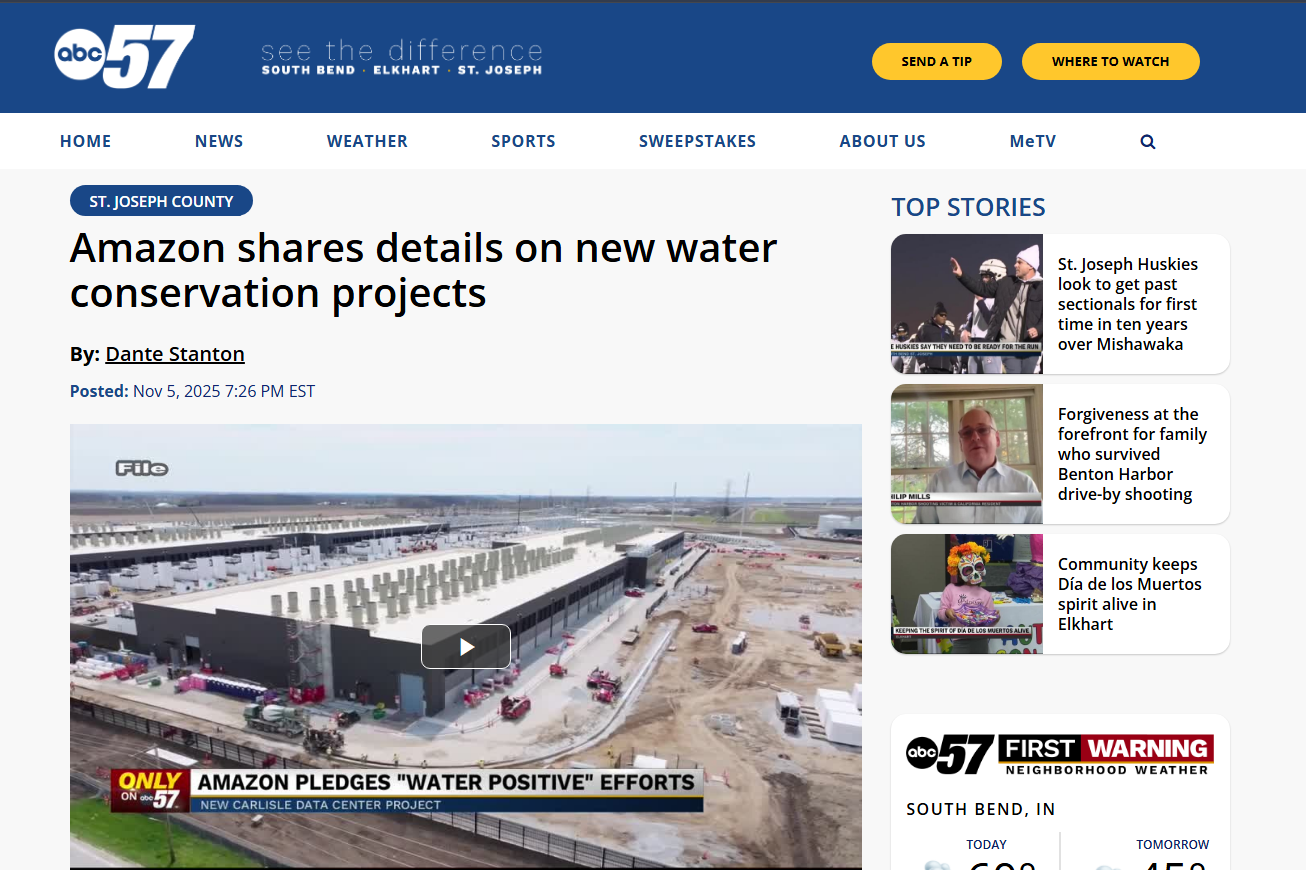
Task: Select the Weather menu item
Action: click(367, 141)
